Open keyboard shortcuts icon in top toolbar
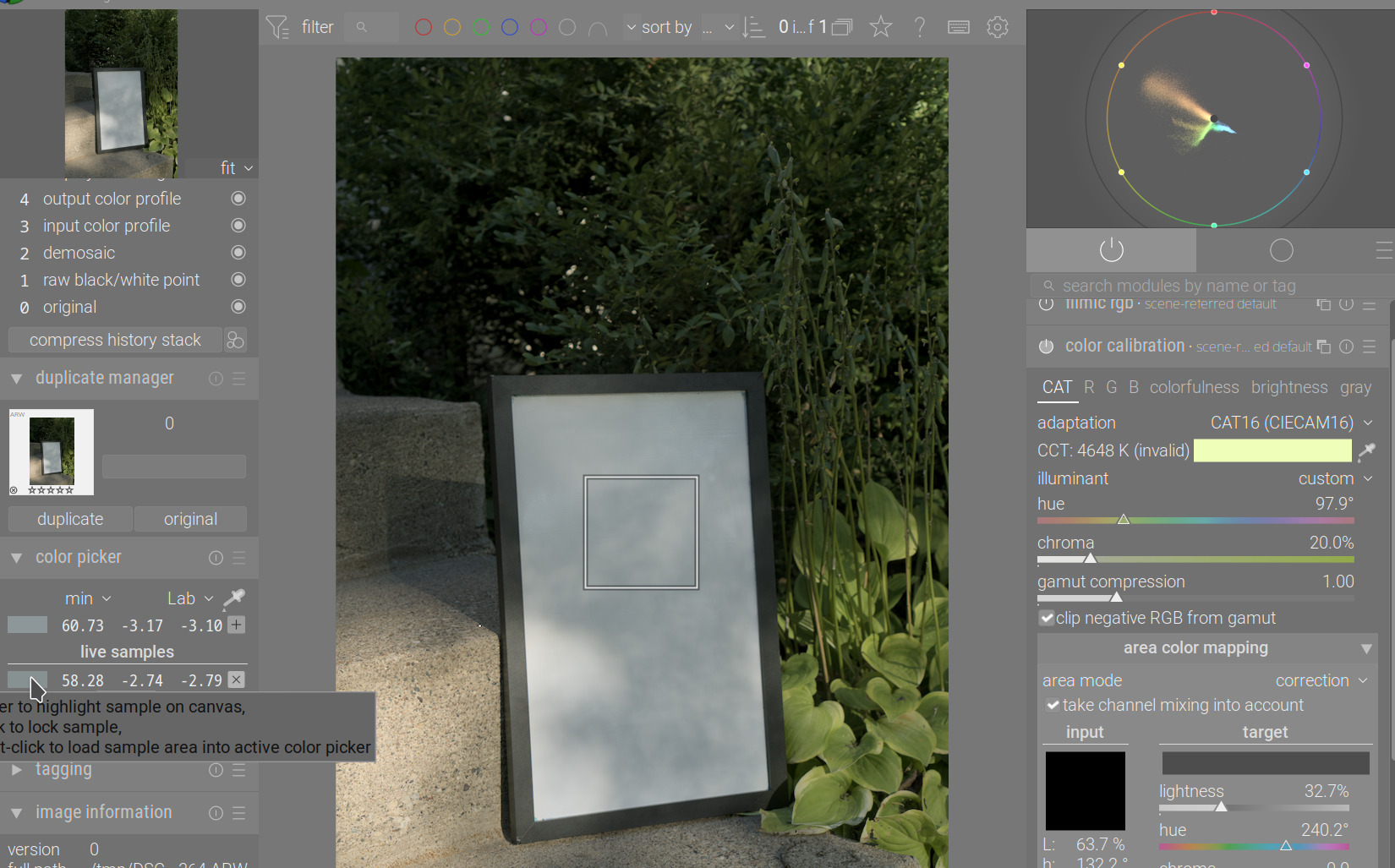1395x868 pixels. tap(959, 27)
